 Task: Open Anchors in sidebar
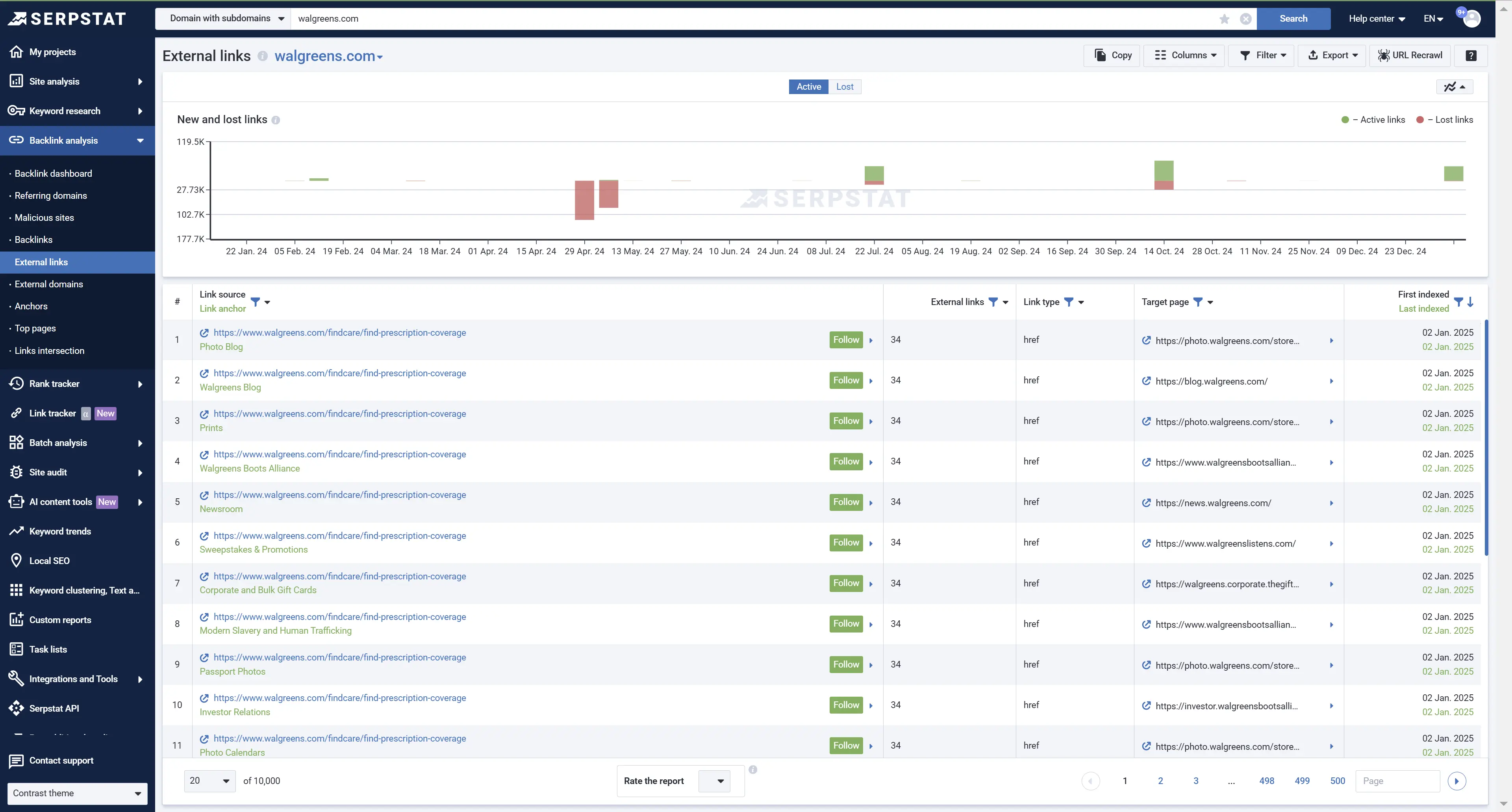click(x=31, y=306)
